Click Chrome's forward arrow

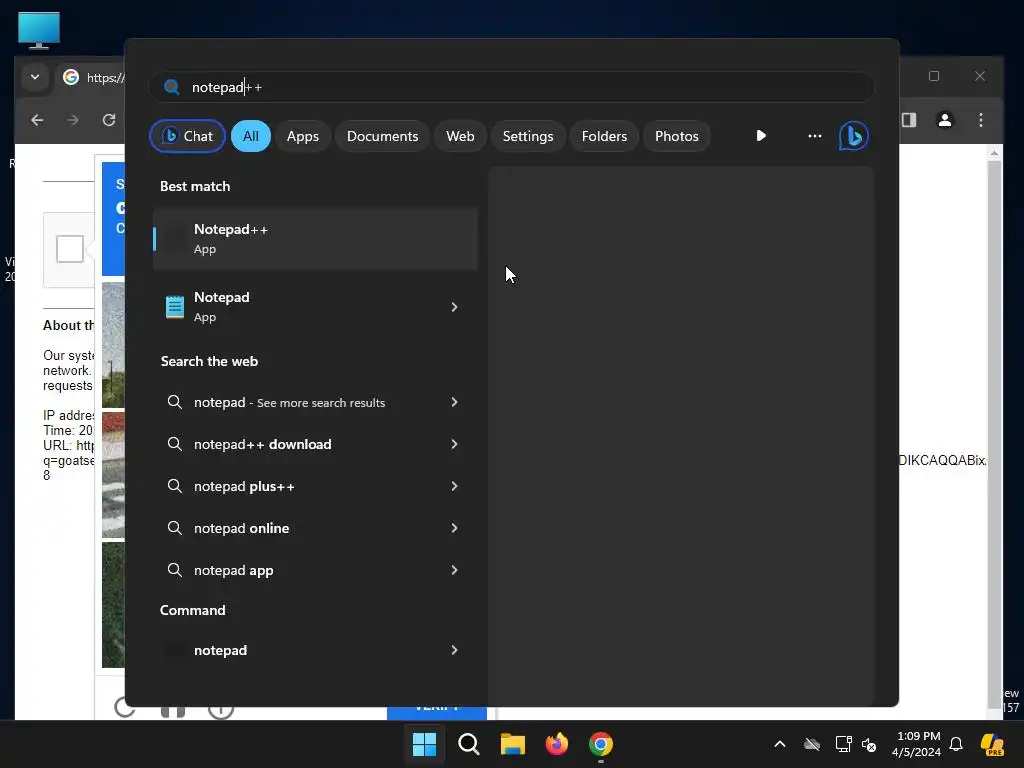coord(73,120)
